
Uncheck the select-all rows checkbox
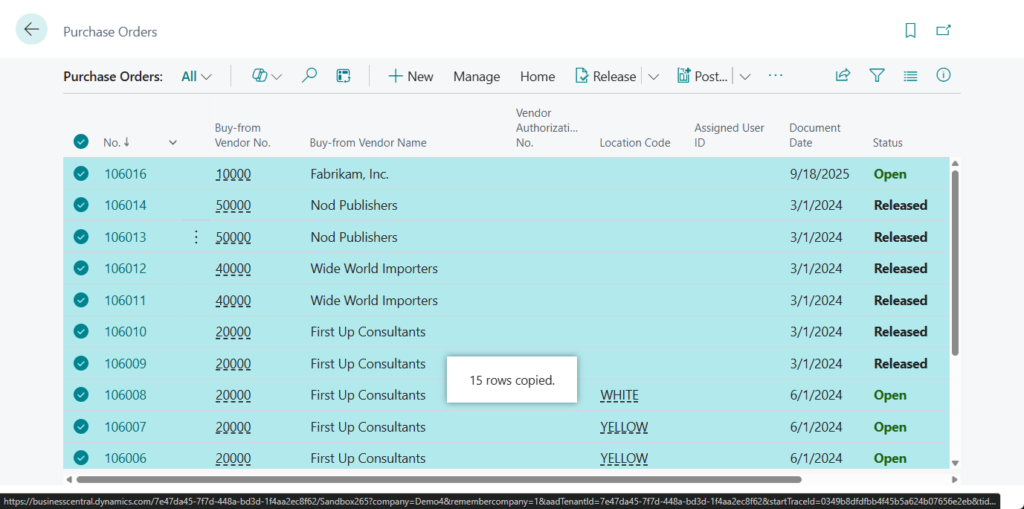(81, 142)
